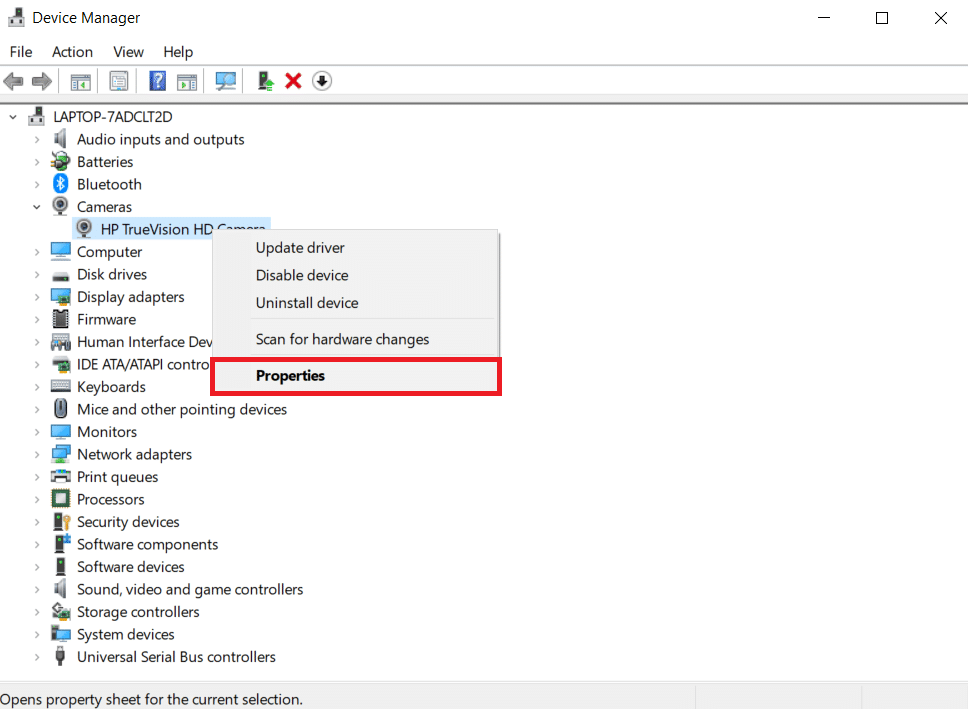Click the Network adapters icon
Image resolution: width=968 pixels, height=709 pixels.
(60, 454)
